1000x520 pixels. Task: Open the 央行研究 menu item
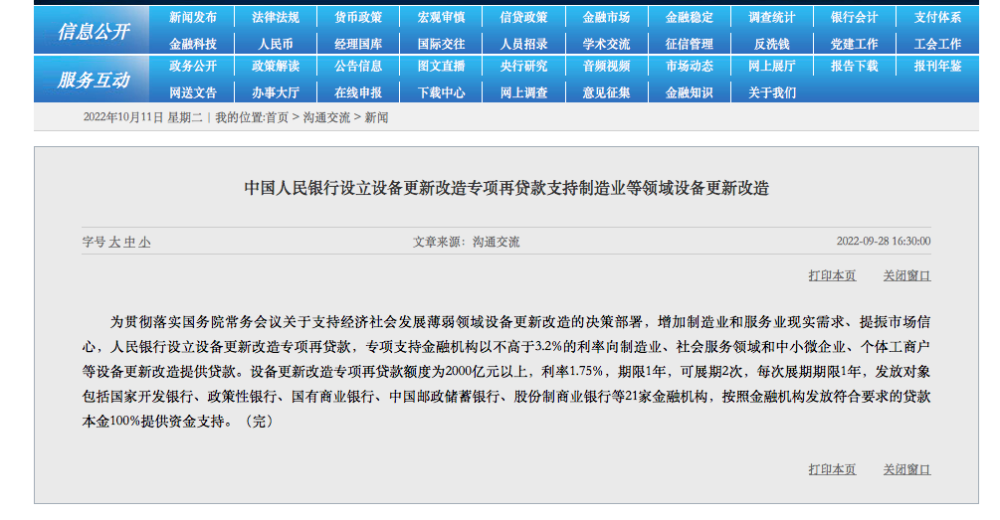[524, 66]
